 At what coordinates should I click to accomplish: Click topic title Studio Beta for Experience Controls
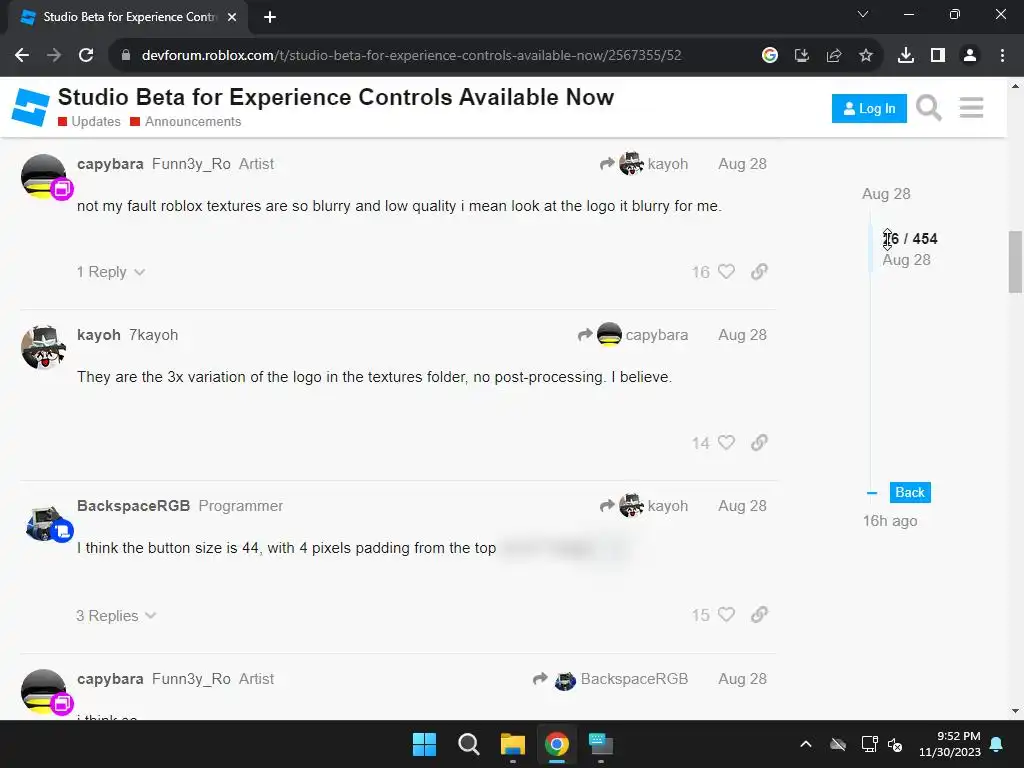336,97
